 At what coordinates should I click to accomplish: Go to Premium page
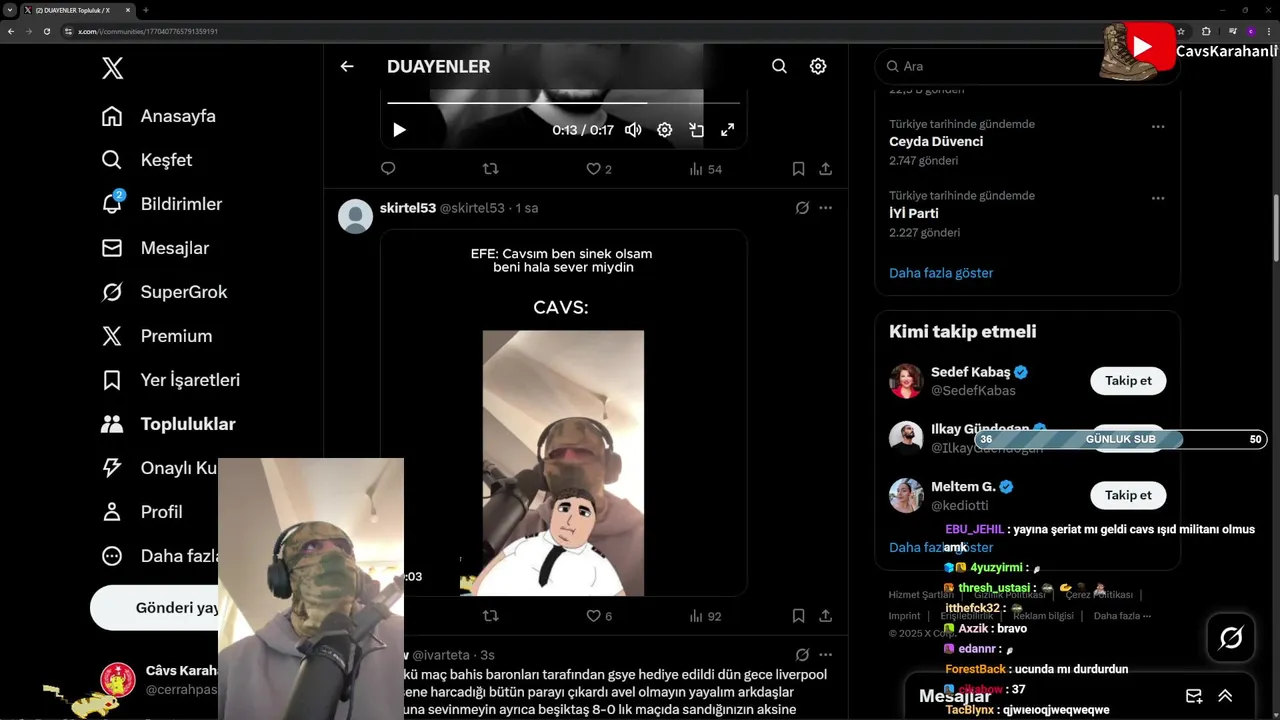coord(157,336)
